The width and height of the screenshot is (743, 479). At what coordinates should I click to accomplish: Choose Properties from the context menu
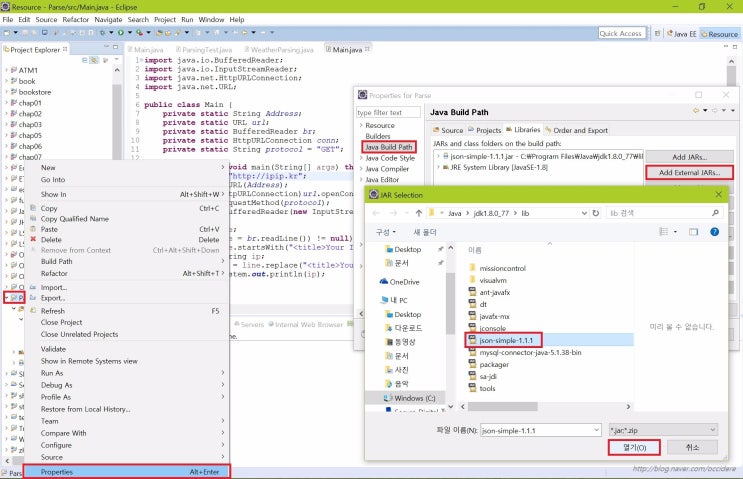coord(56,471)
